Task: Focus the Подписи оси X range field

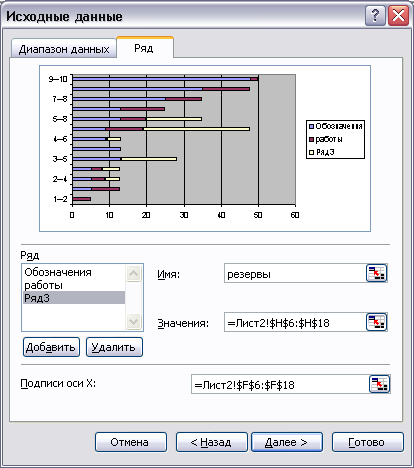Action: (x=280, y=384)
